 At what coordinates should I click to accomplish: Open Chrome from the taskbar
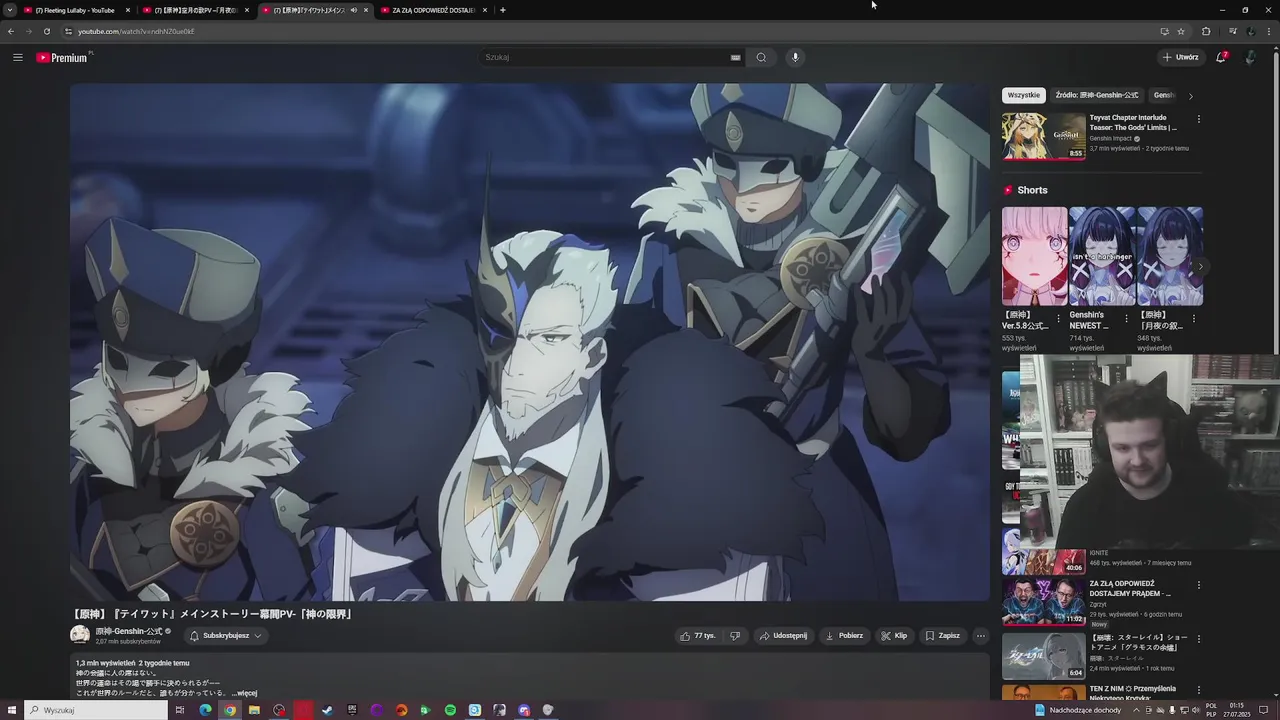(230, 710)
